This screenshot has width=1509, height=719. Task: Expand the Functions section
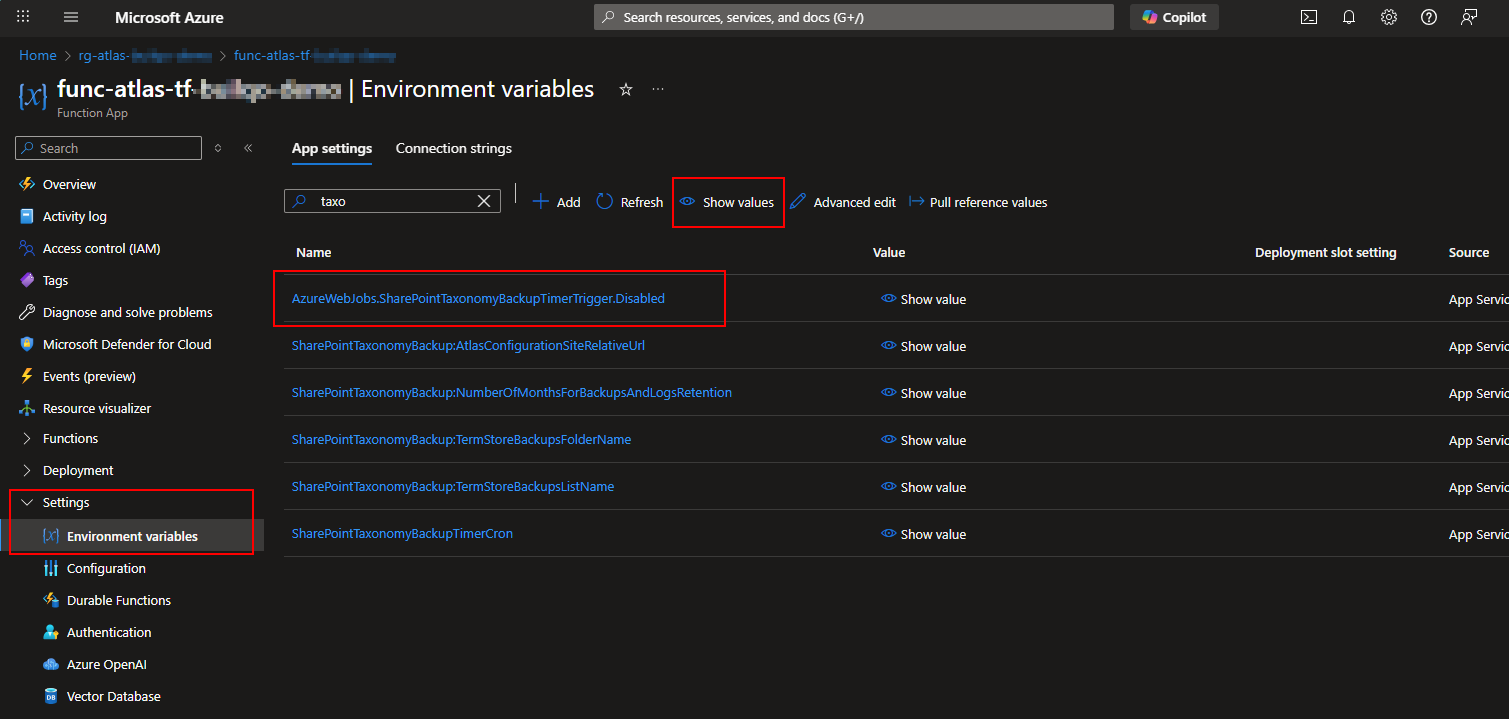(x=70, y=438)
